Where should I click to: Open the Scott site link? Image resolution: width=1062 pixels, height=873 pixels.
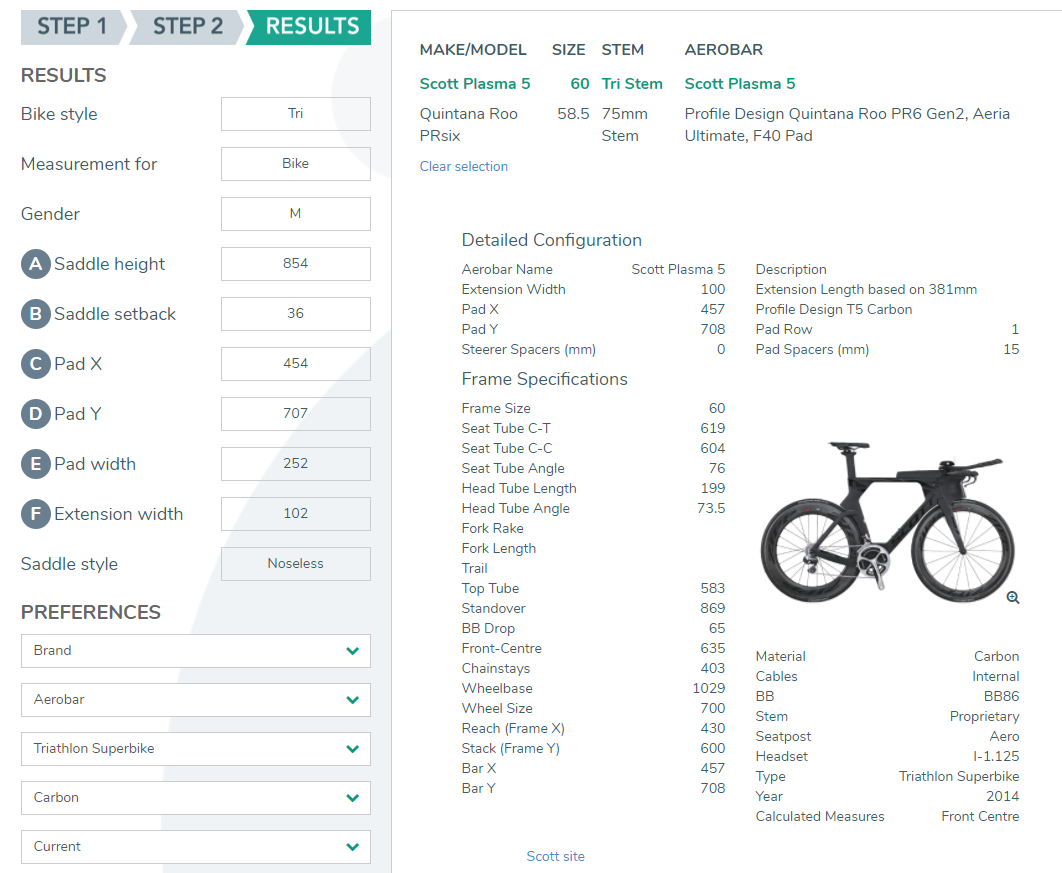pos(555,856)
